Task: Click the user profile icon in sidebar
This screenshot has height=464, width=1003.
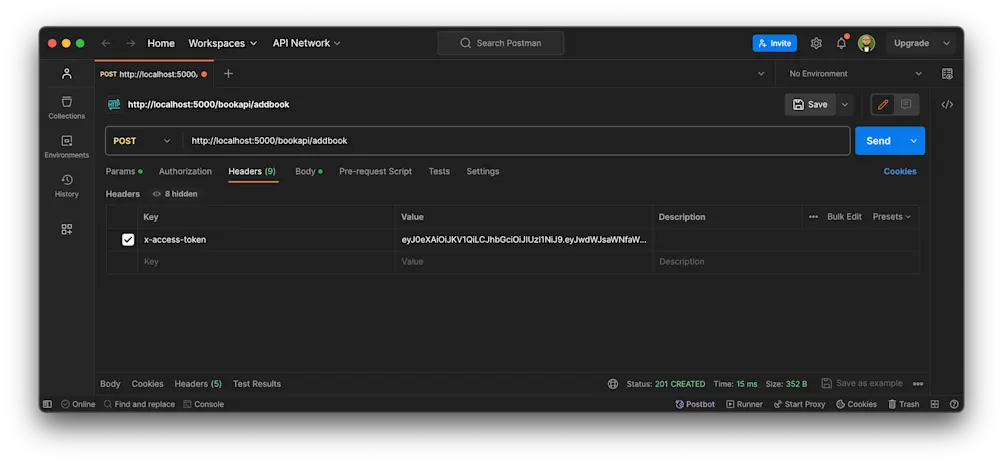Action: tap(67, 74)
